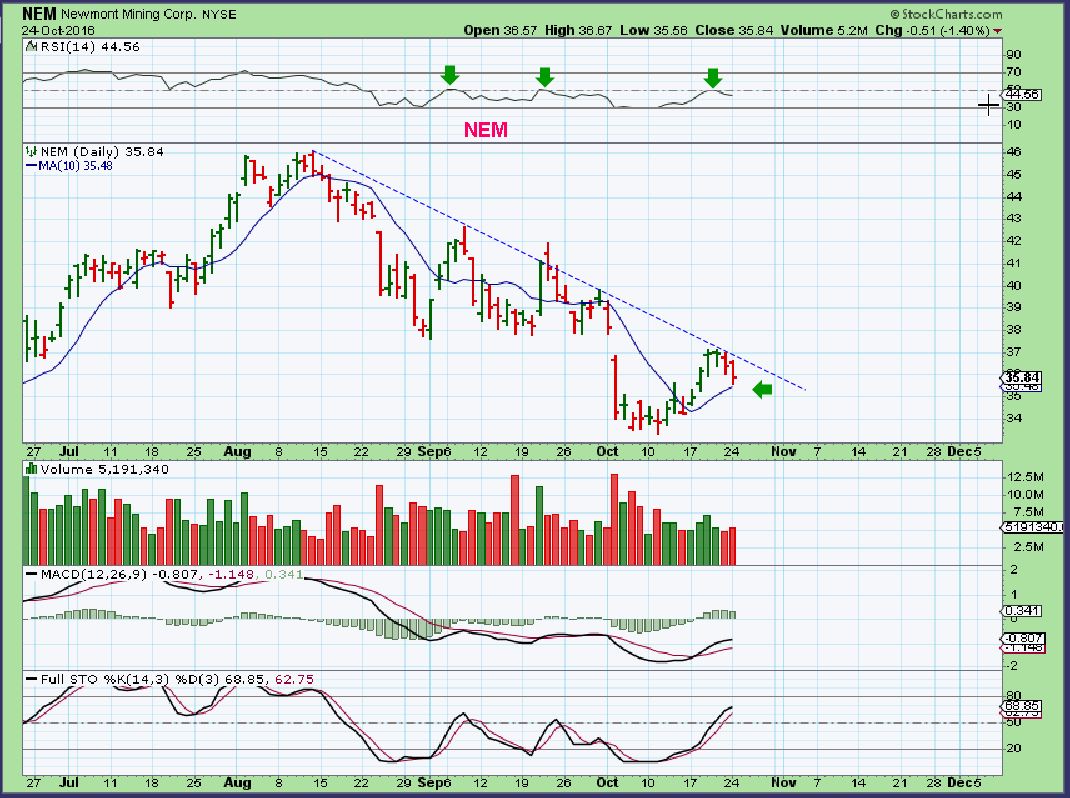
Task: Click the pink NEM label above the price panel
Action: (486, 130)
